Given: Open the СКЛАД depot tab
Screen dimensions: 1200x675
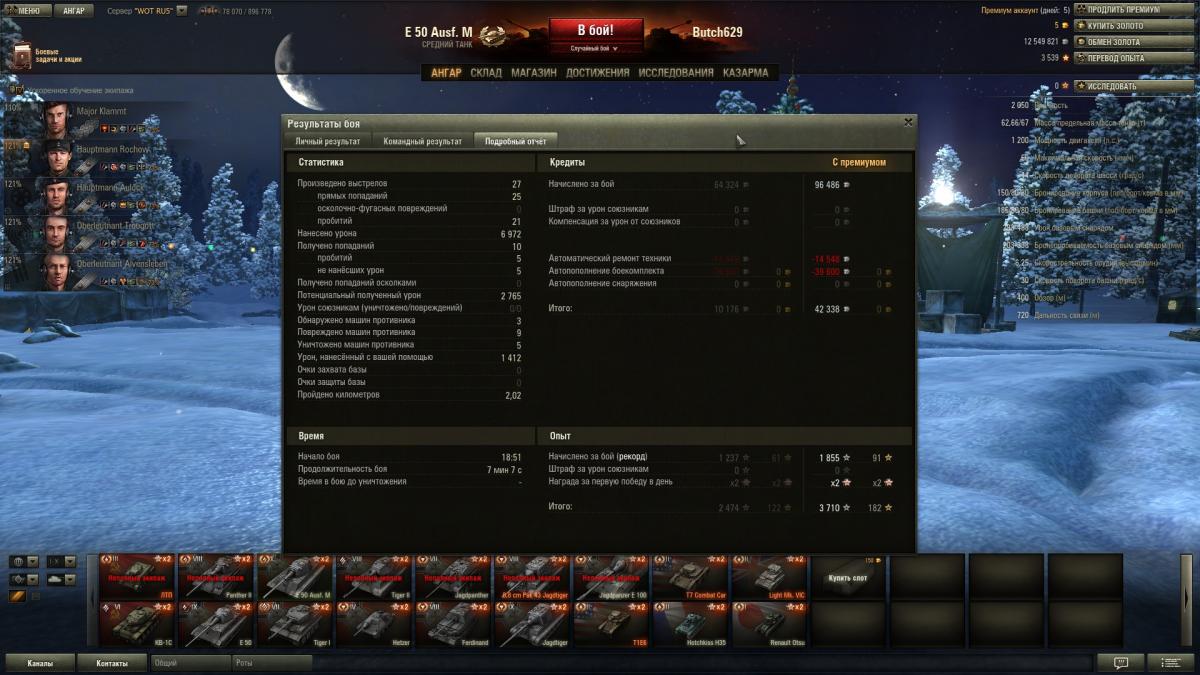Looking at the screenshot, I should (486, 73).
